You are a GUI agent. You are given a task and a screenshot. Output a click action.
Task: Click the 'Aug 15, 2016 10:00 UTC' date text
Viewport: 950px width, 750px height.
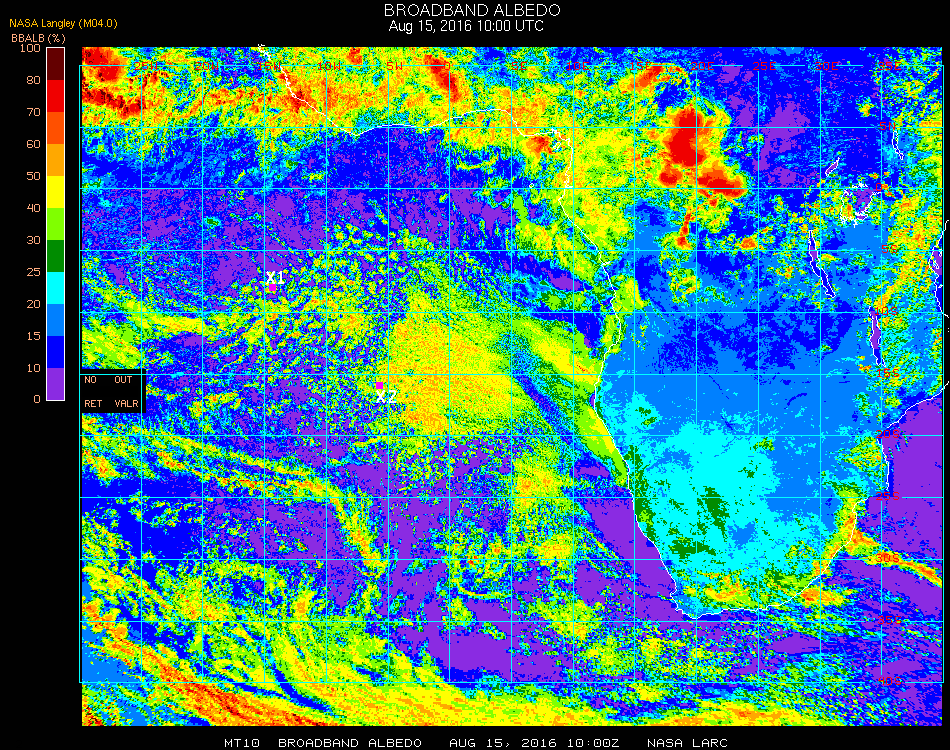click(466, 26)
